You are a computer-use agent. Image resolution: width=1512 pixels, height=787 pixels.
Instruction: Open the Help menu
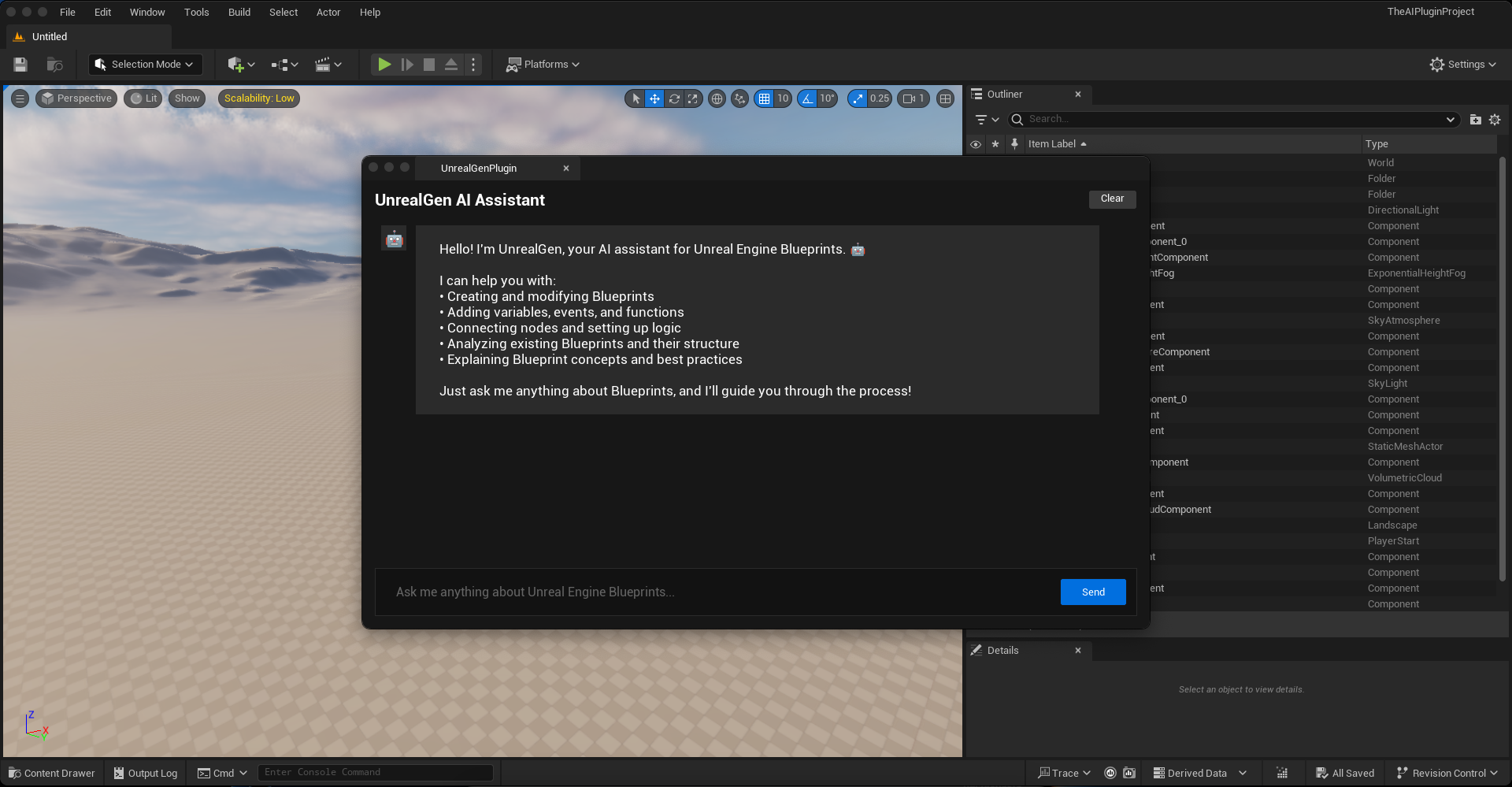370,12
